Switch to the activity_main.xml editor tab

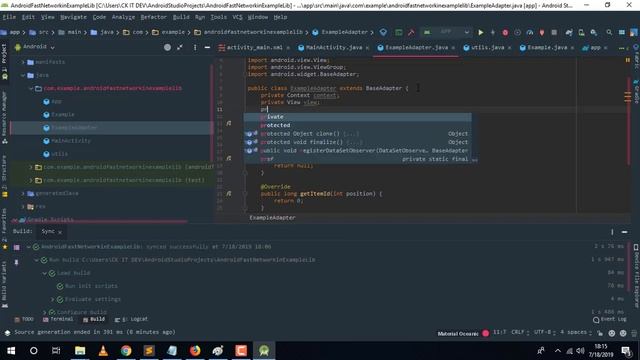(x=254, y=48)
